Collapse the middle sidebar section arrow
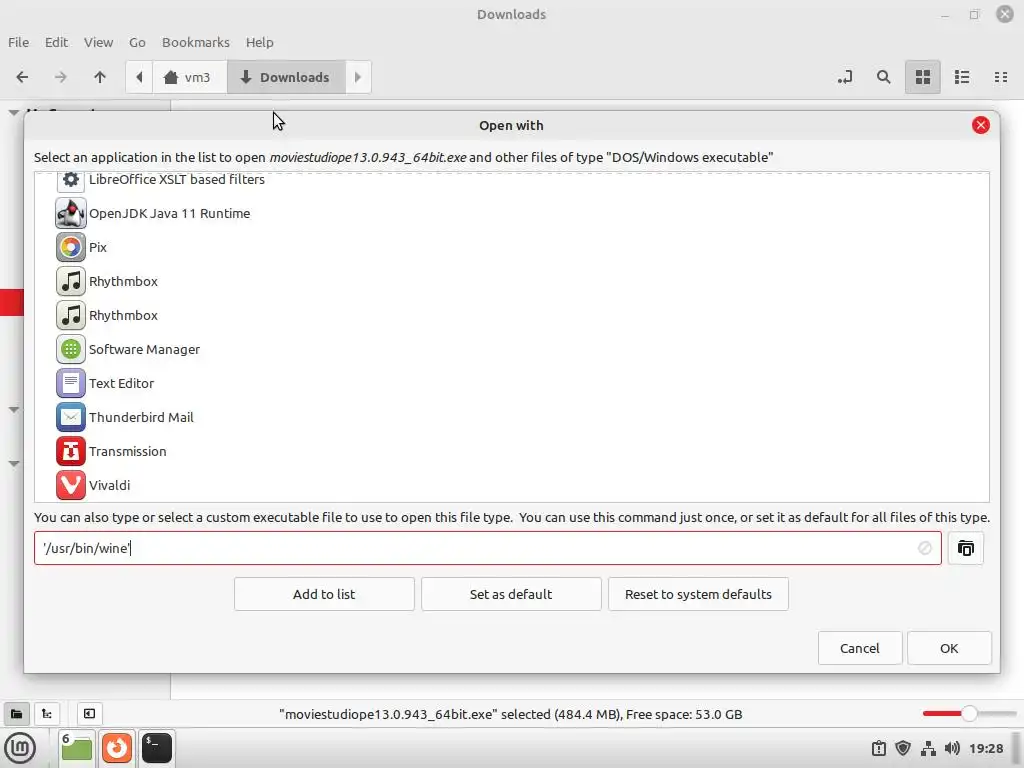This screenshot has width=1024, height=768. tap(13, 409)
